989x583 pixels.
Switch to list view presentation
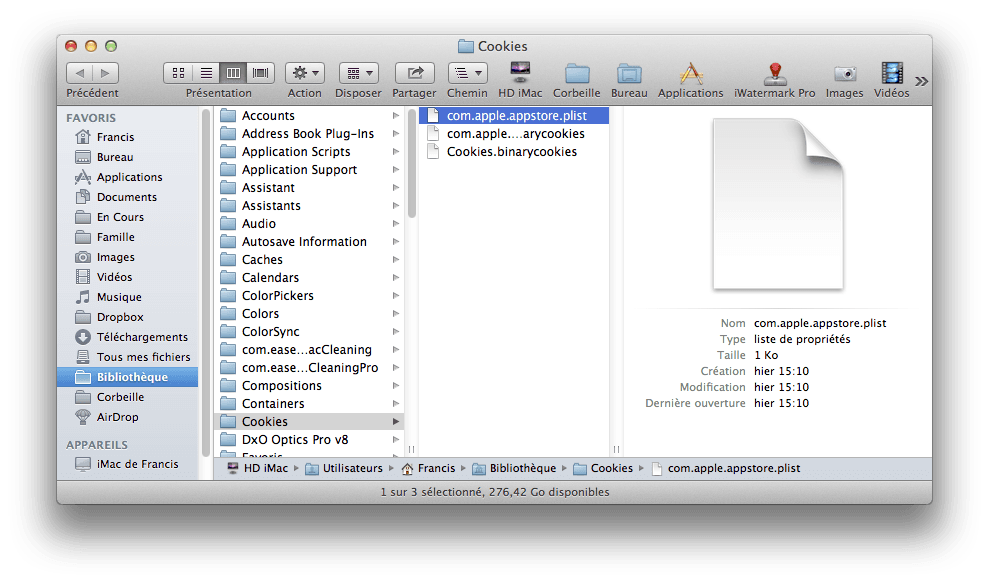pyautogui.click(x=206, y=73)
